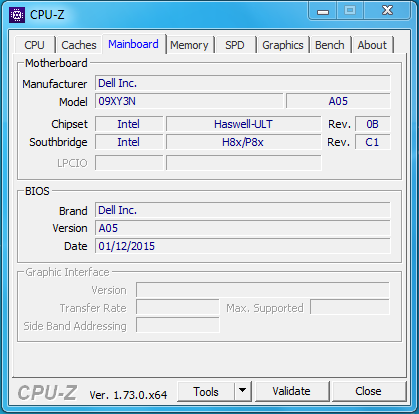This screenshot has width=419, height=414.
Task: Click the CPU-Z title bar app icon
Action: pos(17,15)
